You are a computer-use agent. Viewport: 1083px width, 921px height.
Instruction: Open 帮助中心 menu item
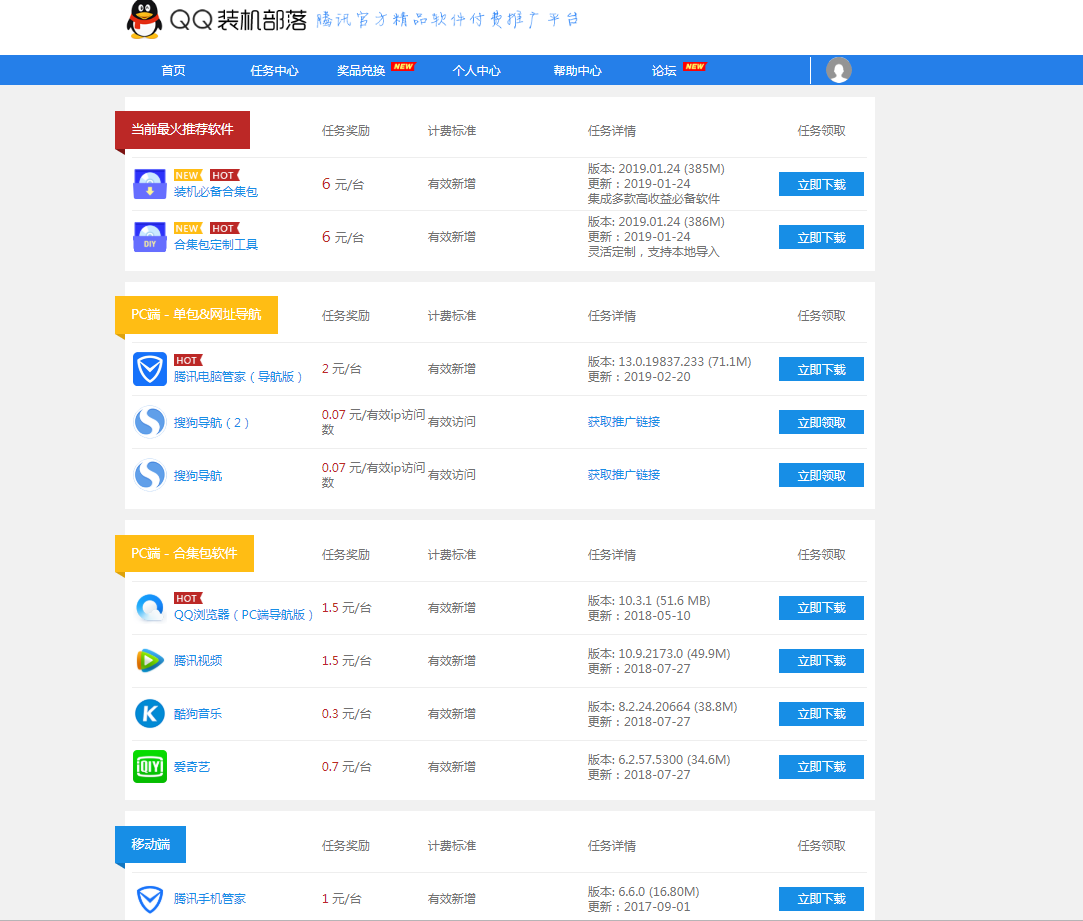[x=577, y=70]
